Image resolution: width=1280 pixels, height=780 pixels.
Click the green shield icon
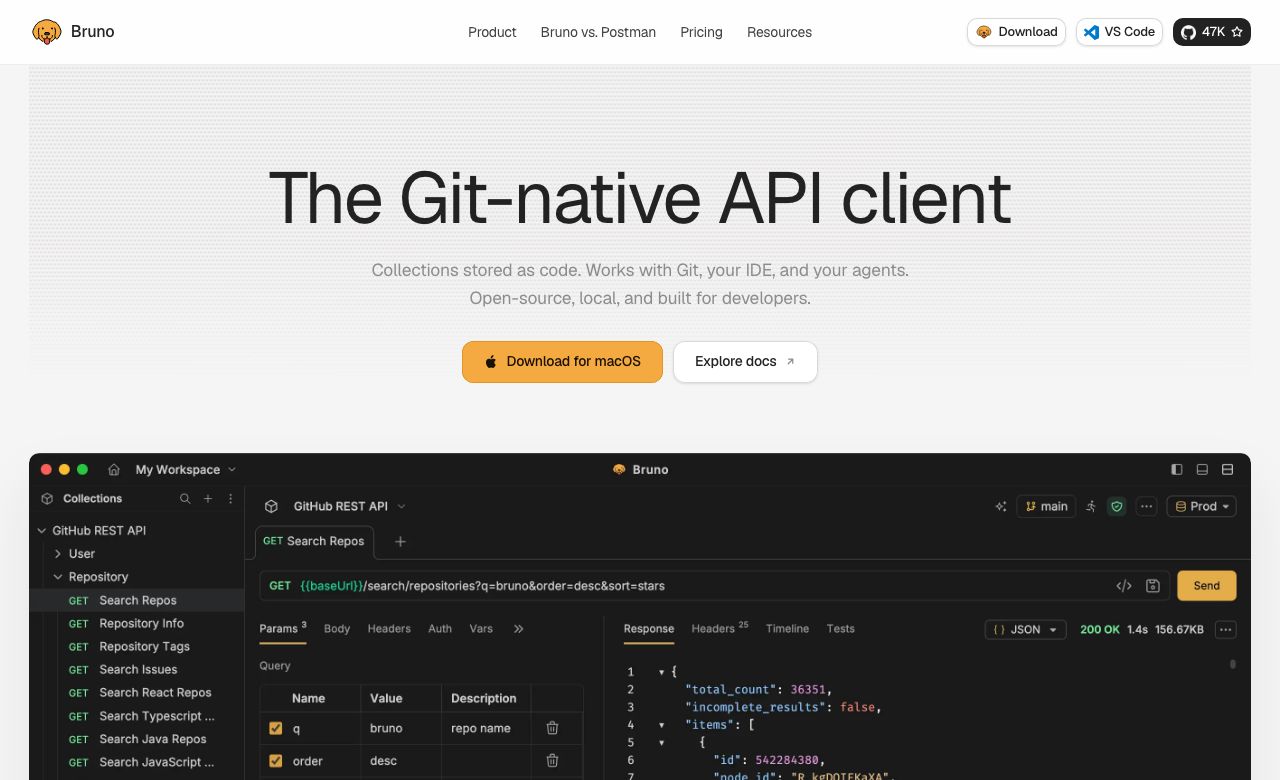point(1117,506)
